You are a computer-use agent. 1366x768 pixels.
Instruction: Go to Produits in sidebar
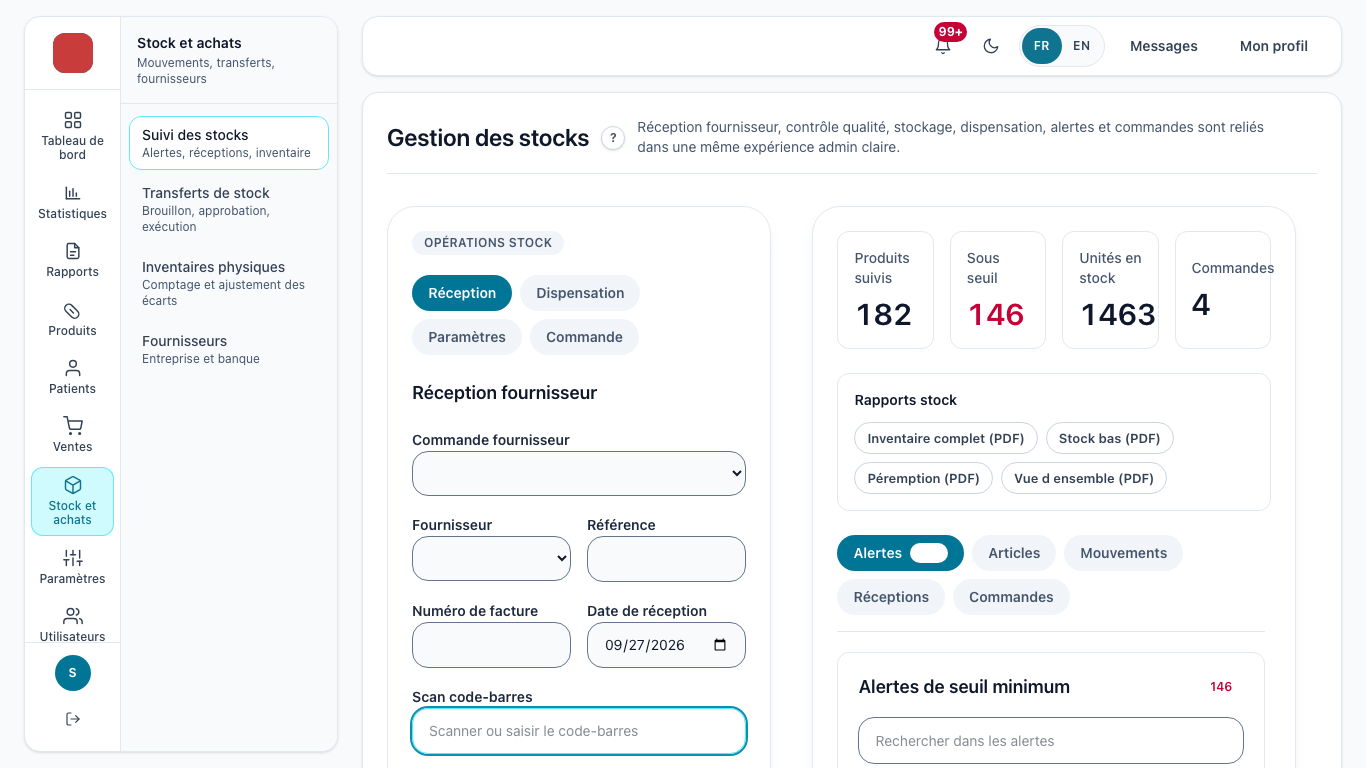click(72, 319)
